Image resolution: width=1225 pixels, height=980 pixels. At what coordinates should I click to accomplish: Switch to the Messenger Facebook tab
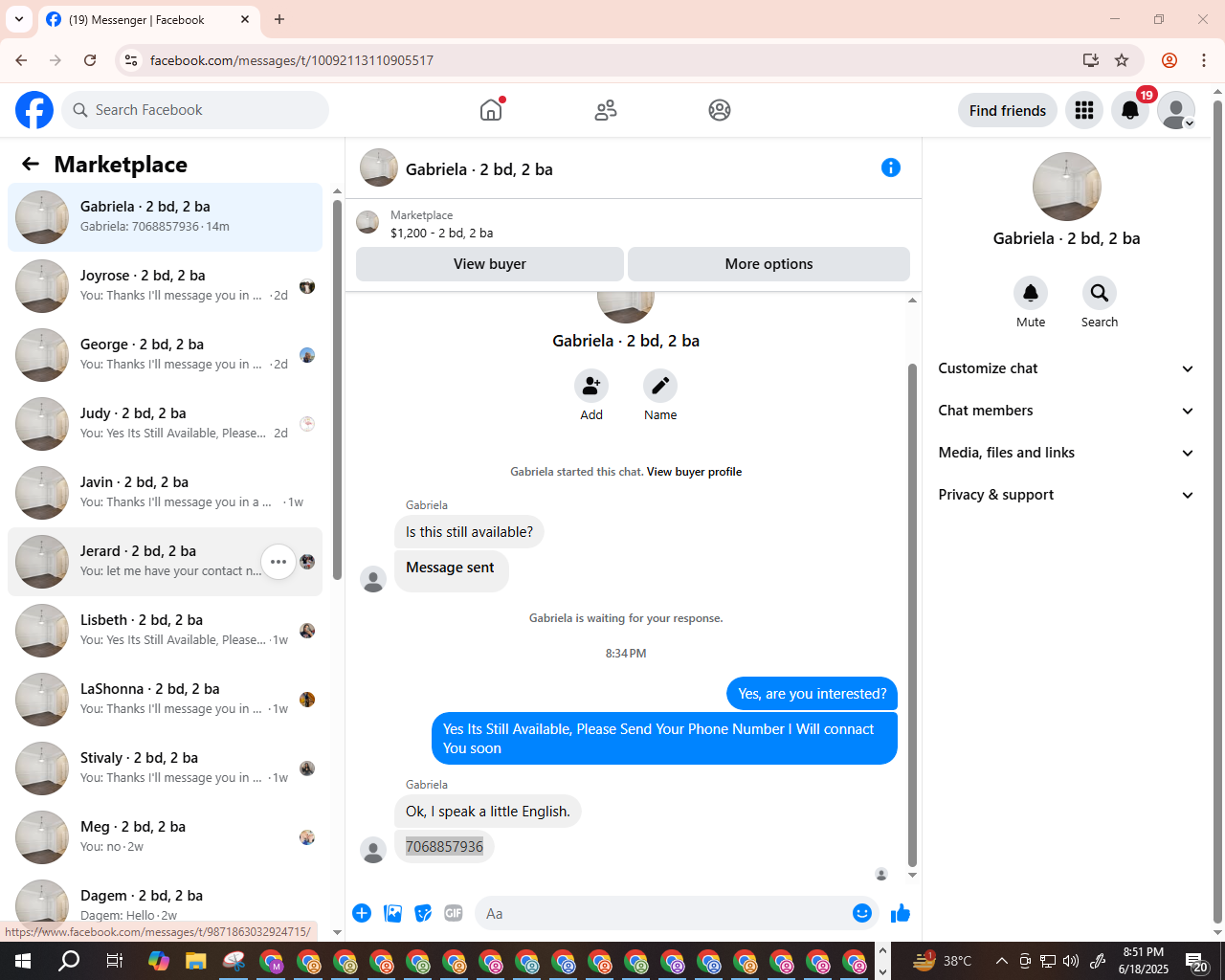point(148,20)
